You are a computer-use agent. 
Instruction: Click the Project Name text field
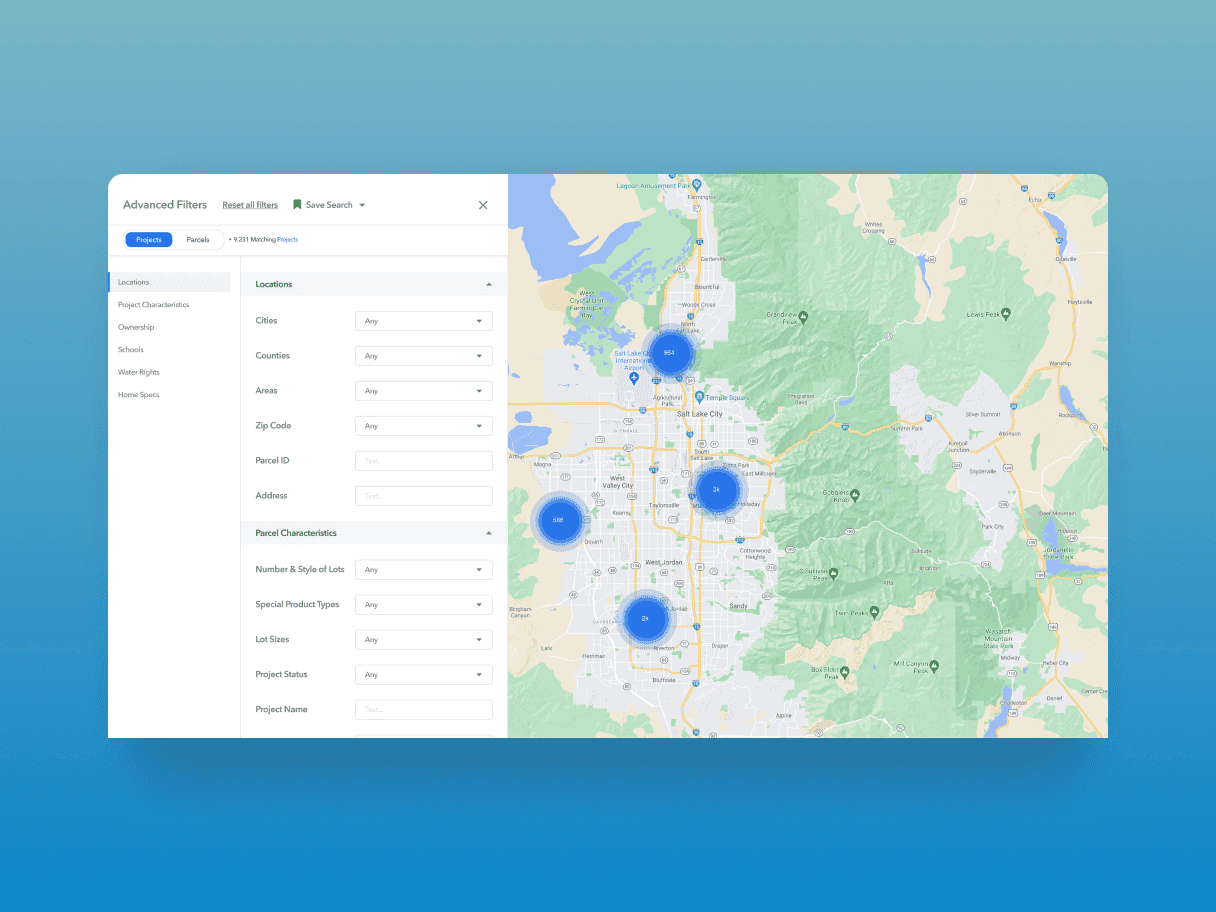[424, 710]
